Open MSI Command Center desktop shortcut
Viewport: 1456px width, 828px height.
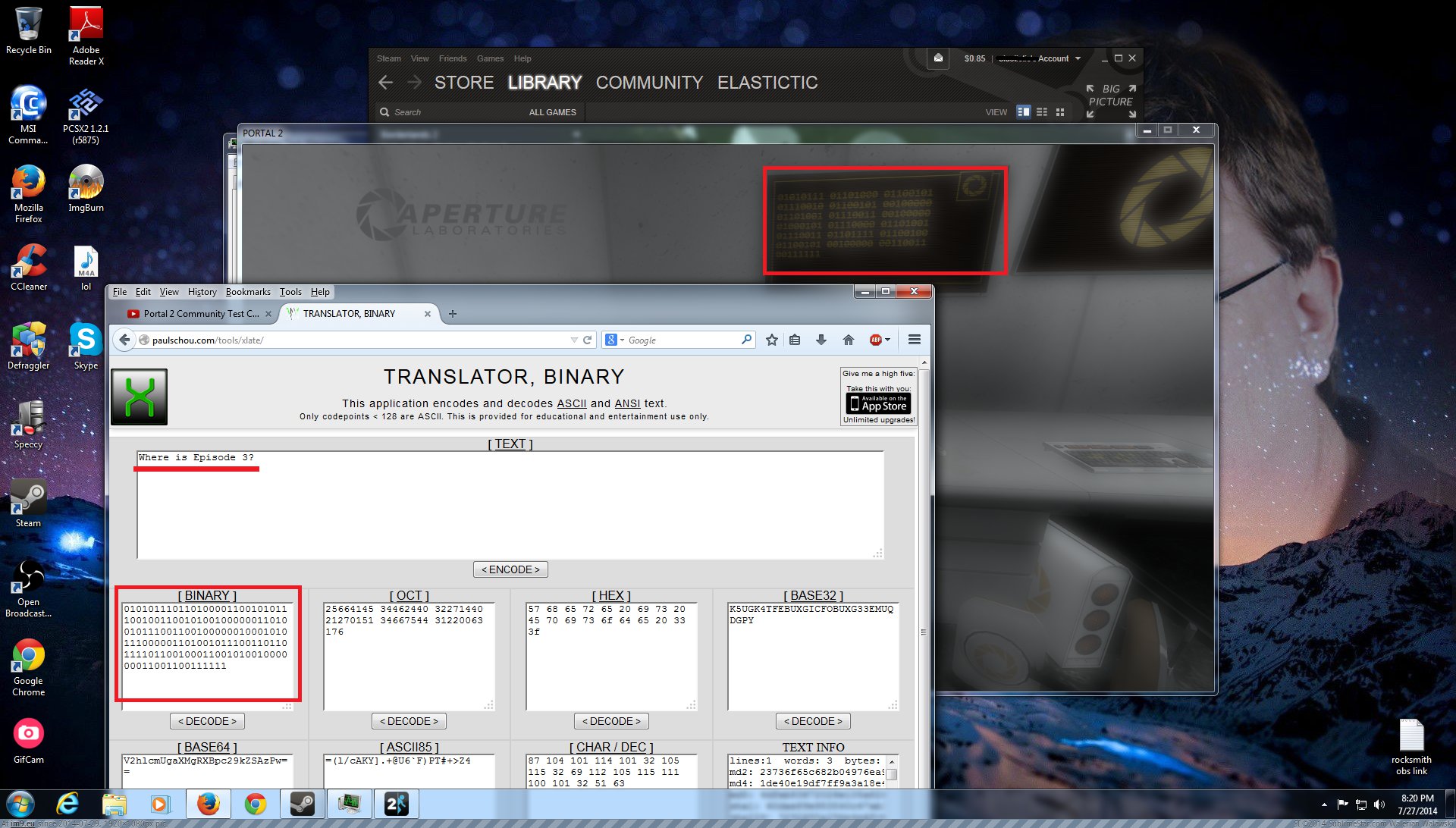coord(28,114)
